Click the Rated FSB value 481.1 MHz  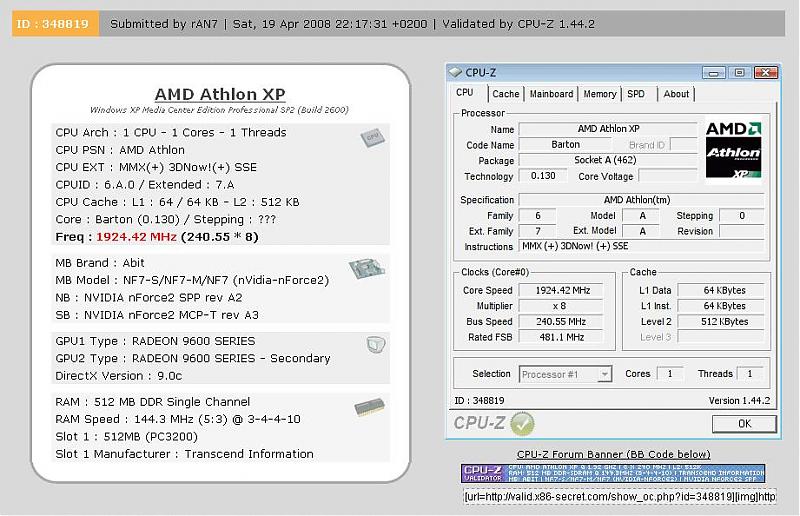[x=561, y=337]
